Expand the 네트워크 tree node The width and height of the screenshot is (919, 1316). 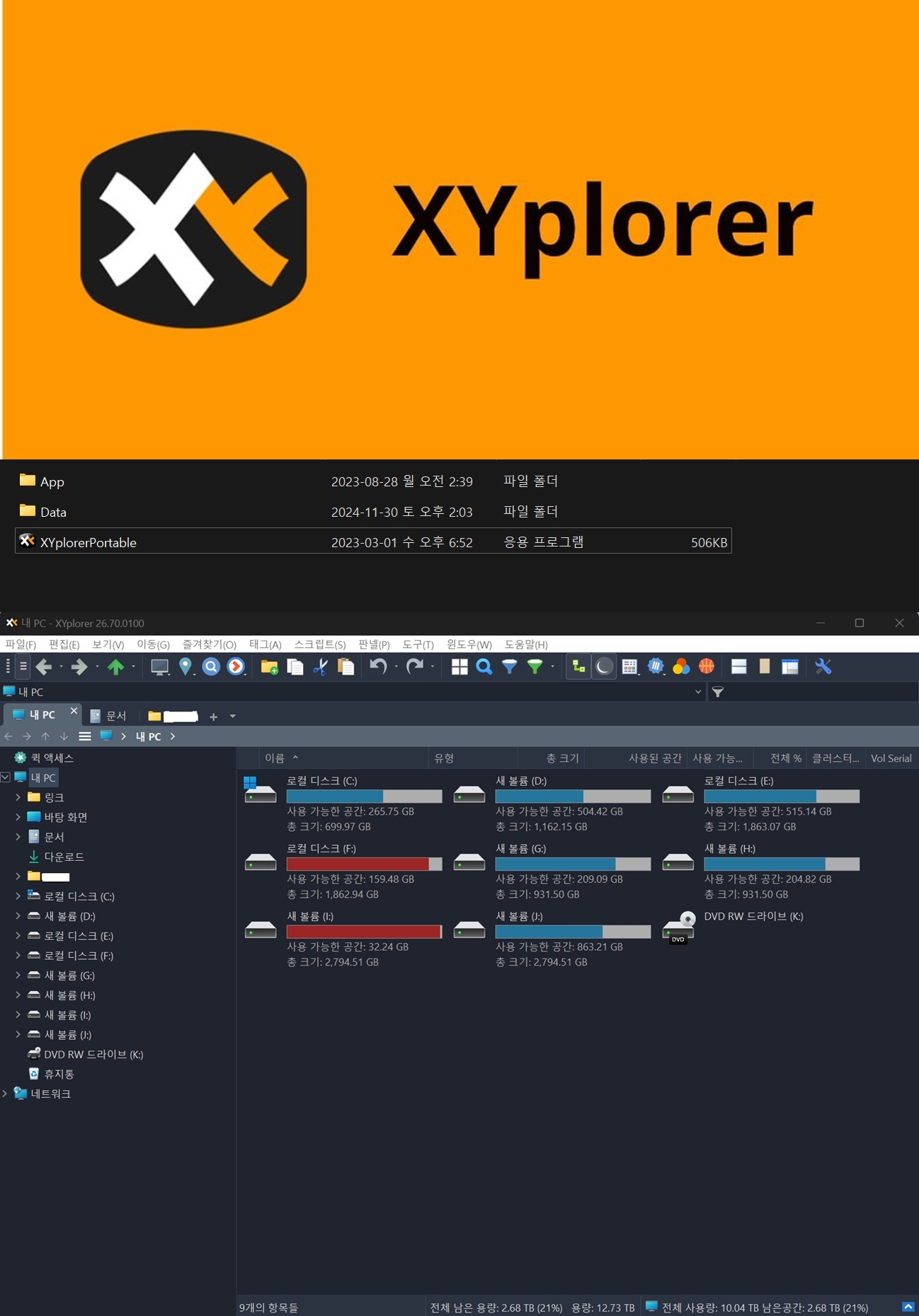coord(6,1094)
